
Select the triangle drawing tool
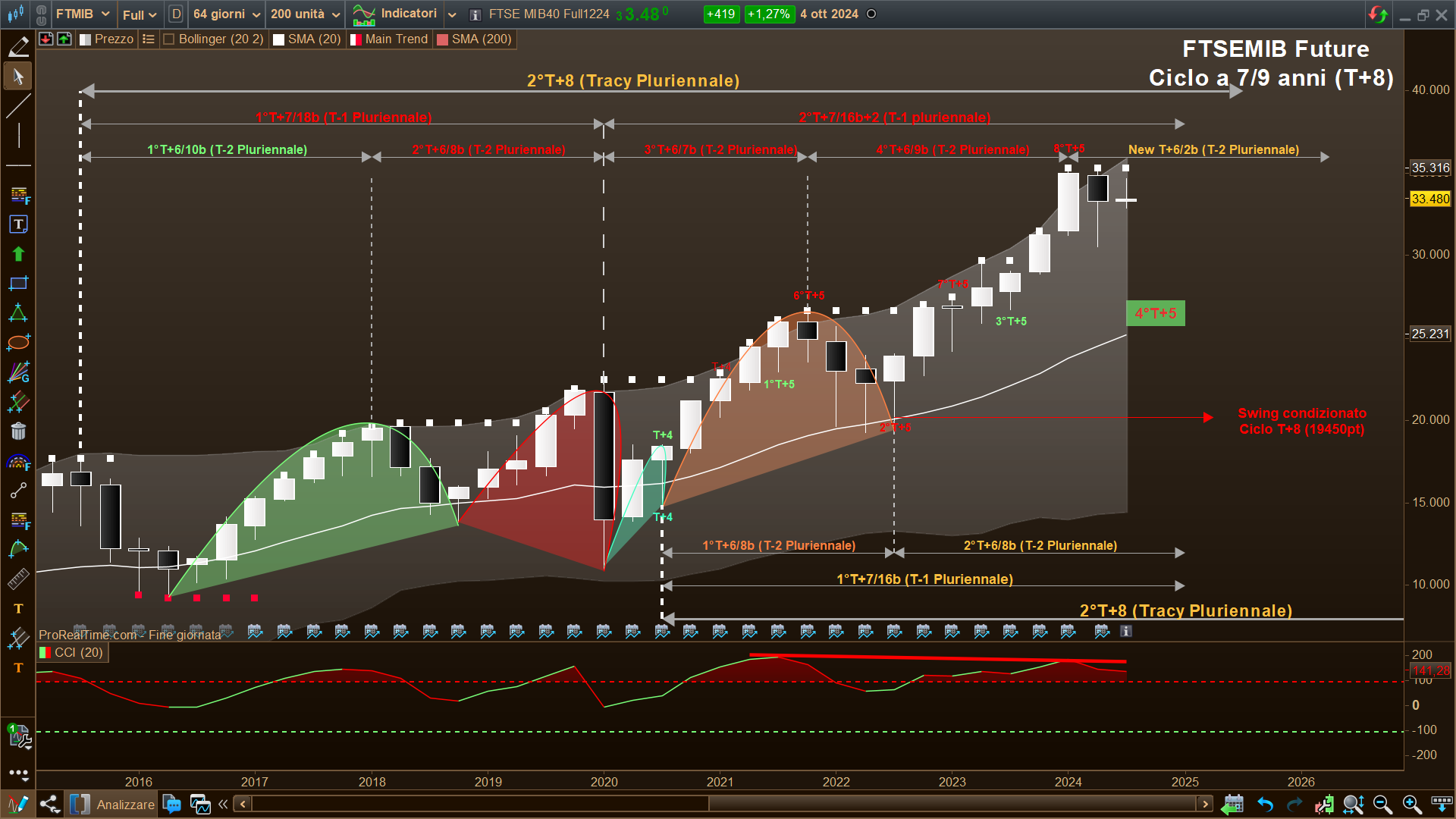[18, 313]
